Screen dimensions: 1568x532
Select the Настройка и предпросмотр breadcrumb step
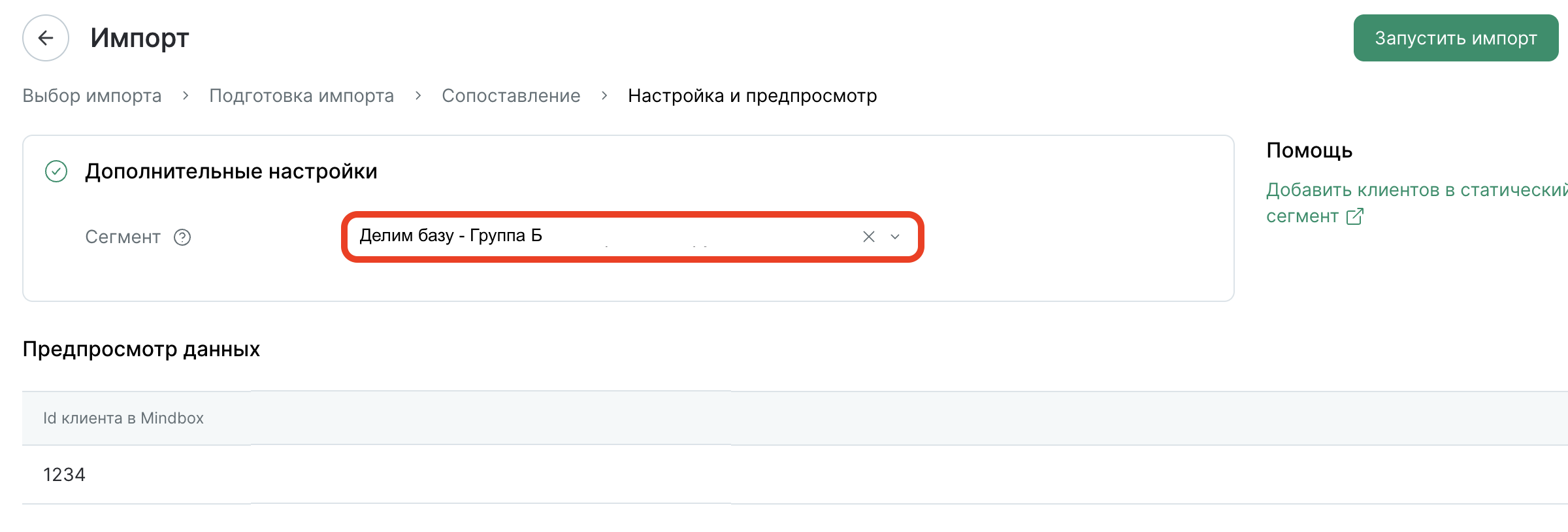752,95
